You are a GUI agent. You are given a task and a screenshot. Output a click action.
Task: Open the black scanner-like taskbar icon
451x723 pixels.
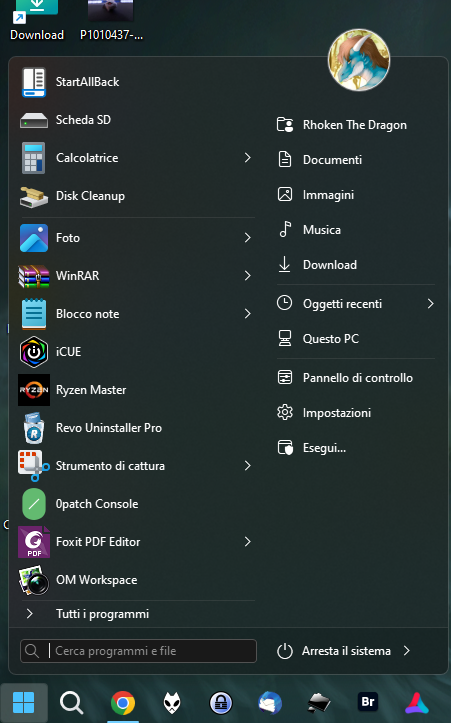point(319,704)
